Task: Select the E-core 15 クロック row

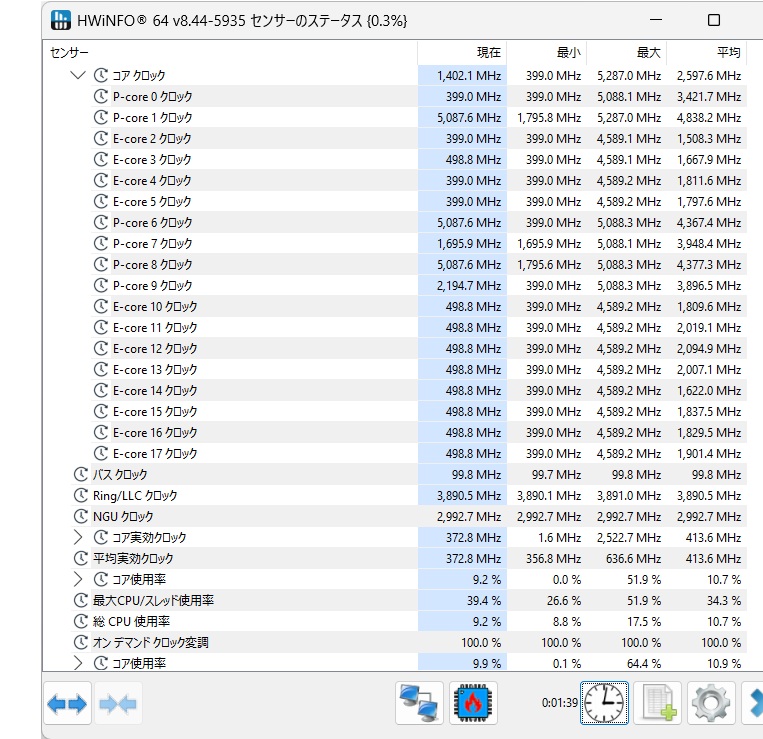Action: pos(418,412)
